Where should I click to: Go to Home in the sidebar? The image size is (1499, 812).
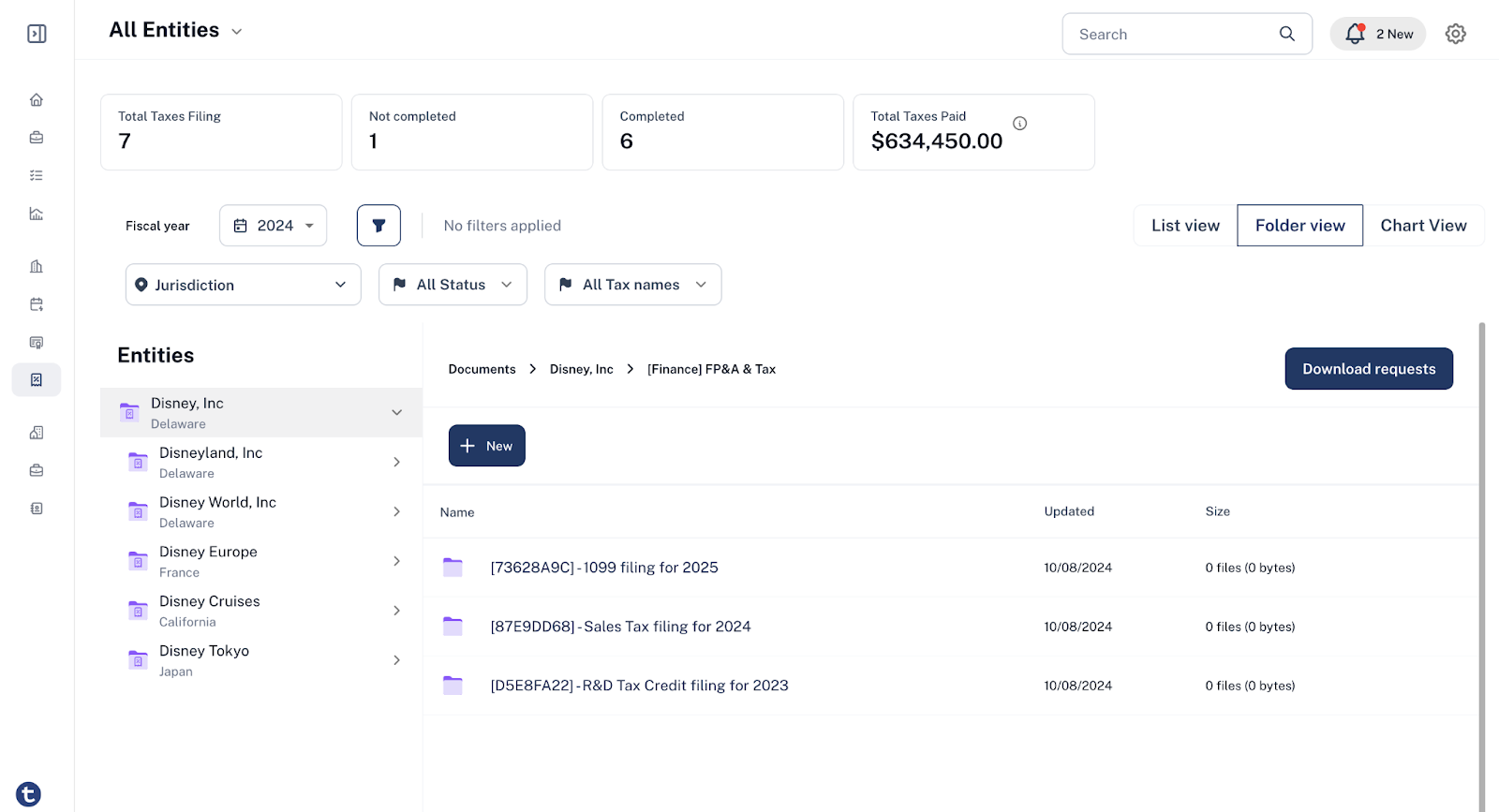coord(37,100)
